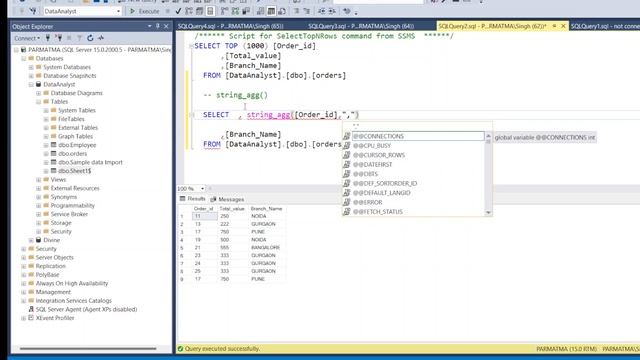Increase indent toolbar icon
640x360 pixels.
332,11
